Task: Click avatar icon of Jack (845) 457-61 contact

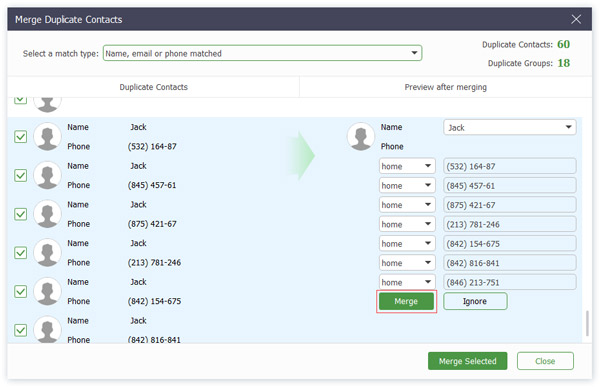Action: (x=47, y=175)
